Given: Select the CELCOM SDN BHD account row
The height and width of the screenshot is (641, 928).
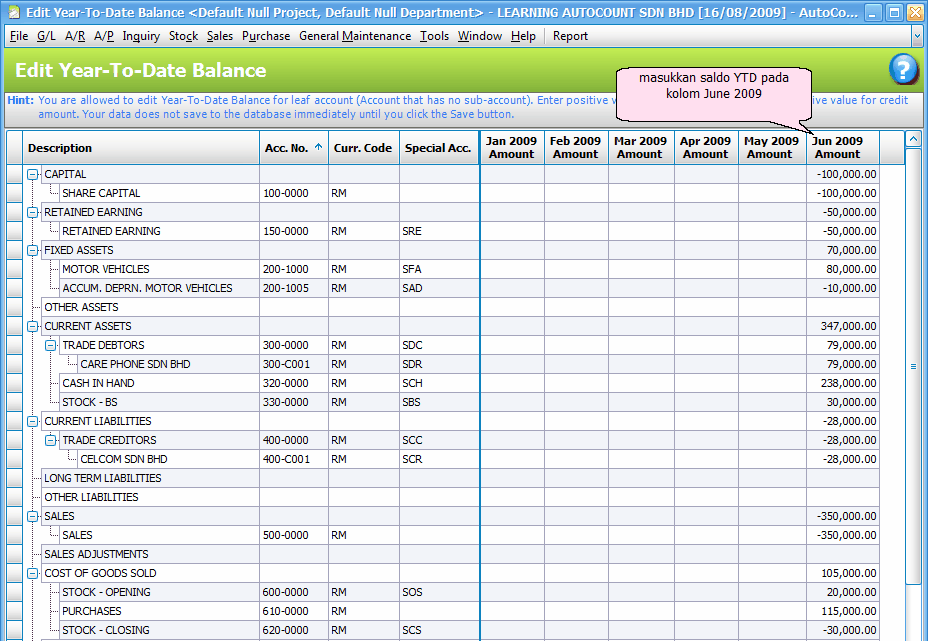Looking at the screenshot, I should pyautogui.click(x=123, y=459).
